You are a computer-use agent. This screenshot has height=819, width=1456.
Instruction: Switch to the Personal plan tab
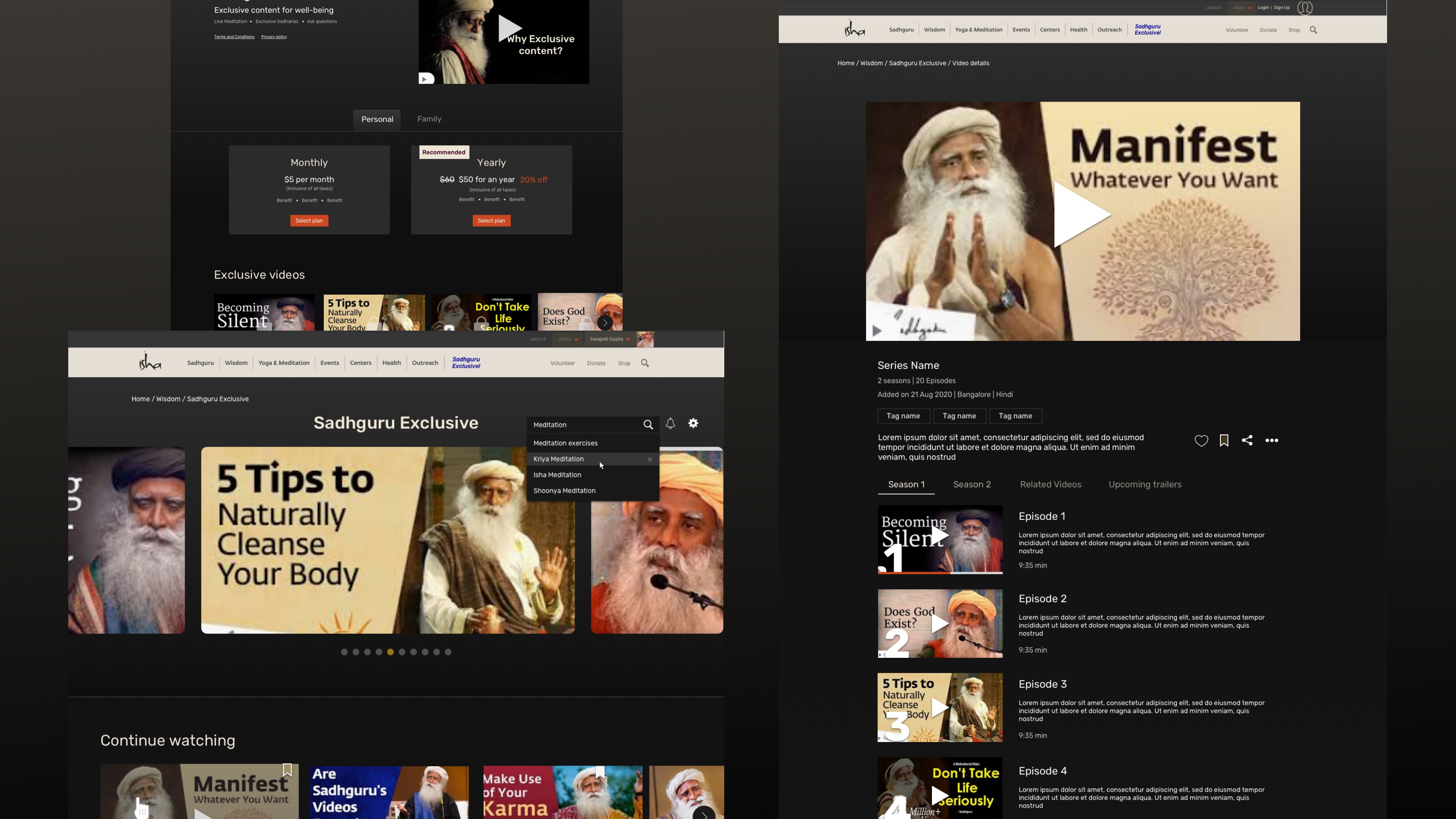[377, 119]
